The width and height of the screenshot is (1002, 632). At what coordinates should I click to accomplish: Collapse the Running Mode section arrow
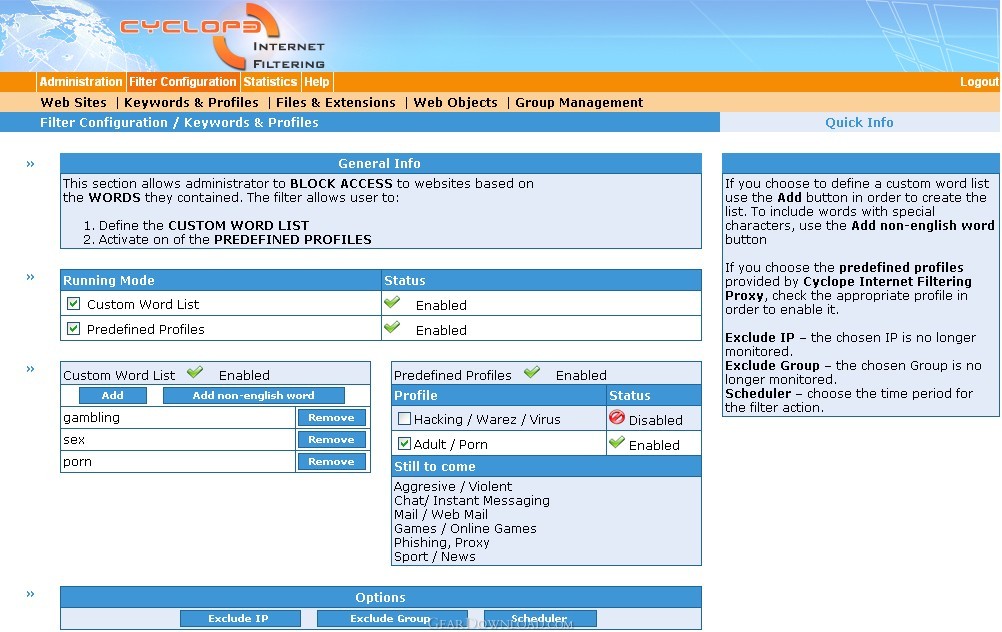pyautogui.click(x=30, y=277)
